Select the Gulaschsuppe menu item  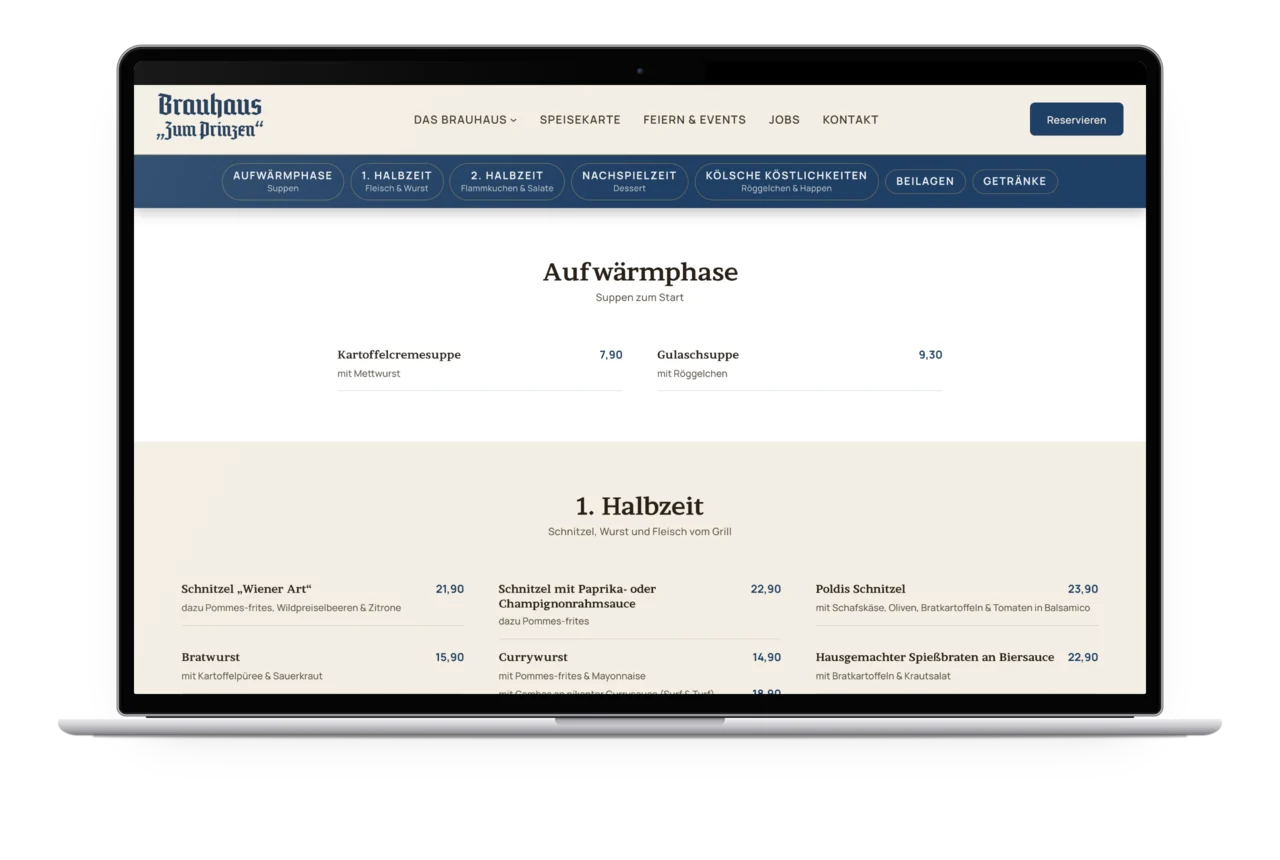click(x=698, y=355)
